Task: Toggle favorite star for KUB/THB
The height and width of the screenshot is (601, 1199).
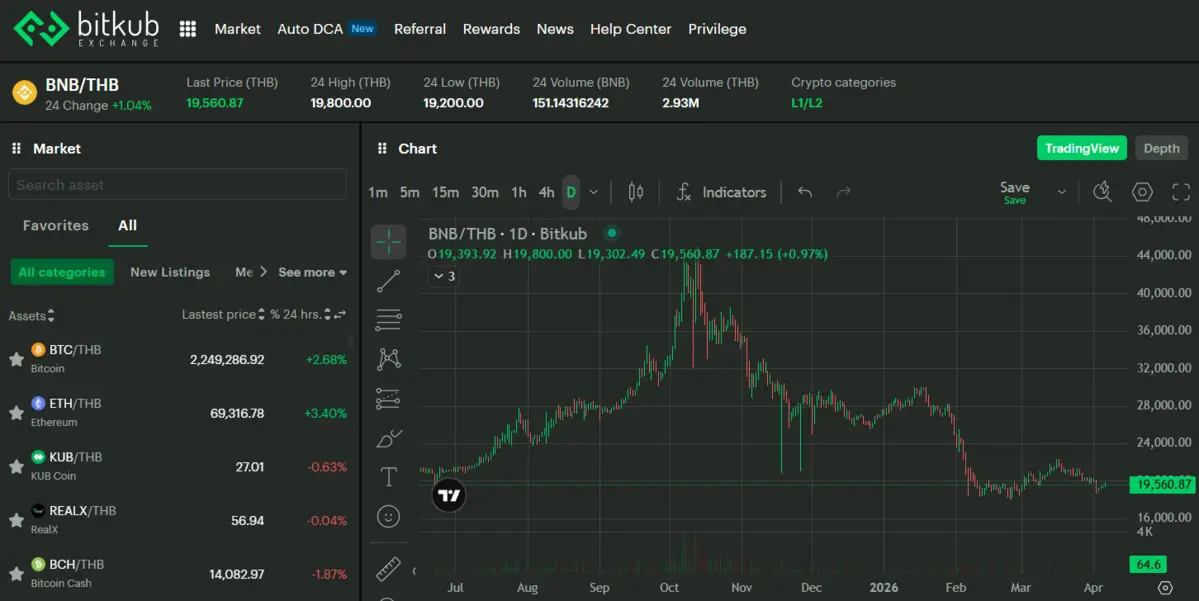Action: tap(16, 466)
